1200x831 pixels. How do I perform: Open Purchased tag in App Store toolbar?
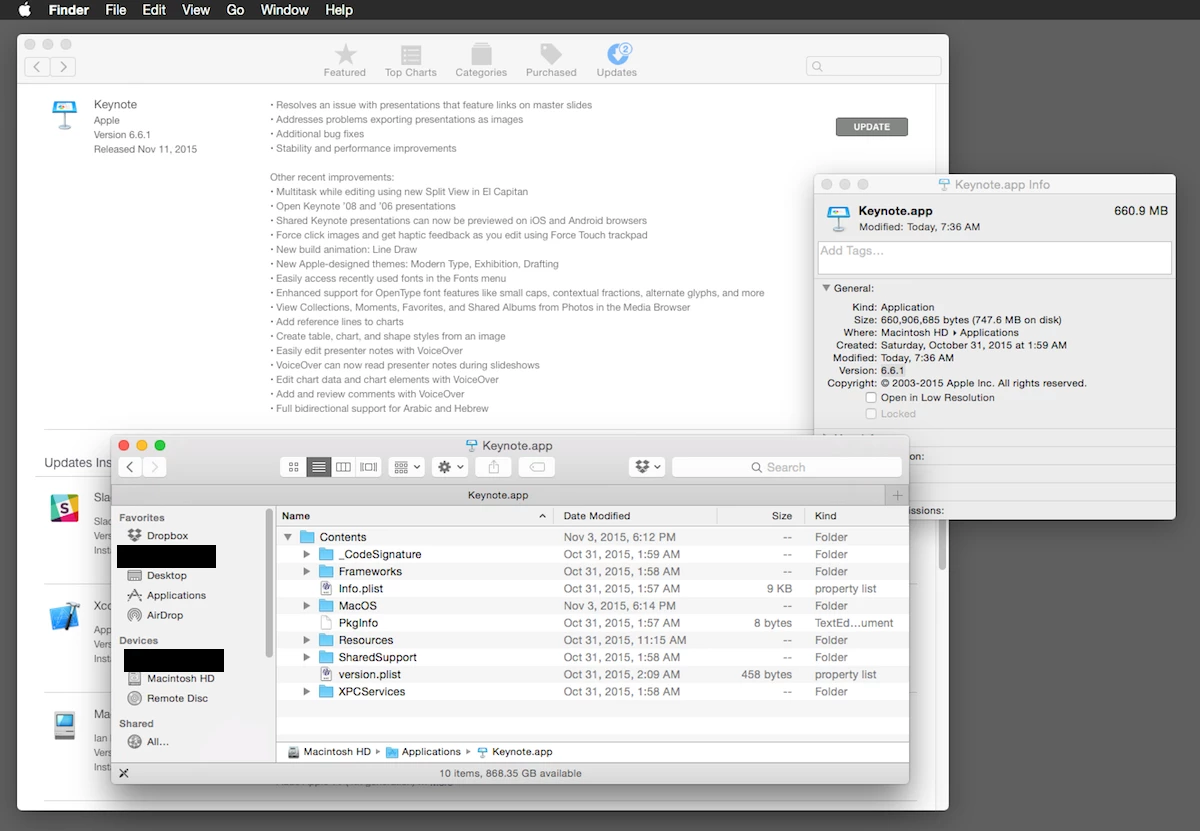point(551,60)
